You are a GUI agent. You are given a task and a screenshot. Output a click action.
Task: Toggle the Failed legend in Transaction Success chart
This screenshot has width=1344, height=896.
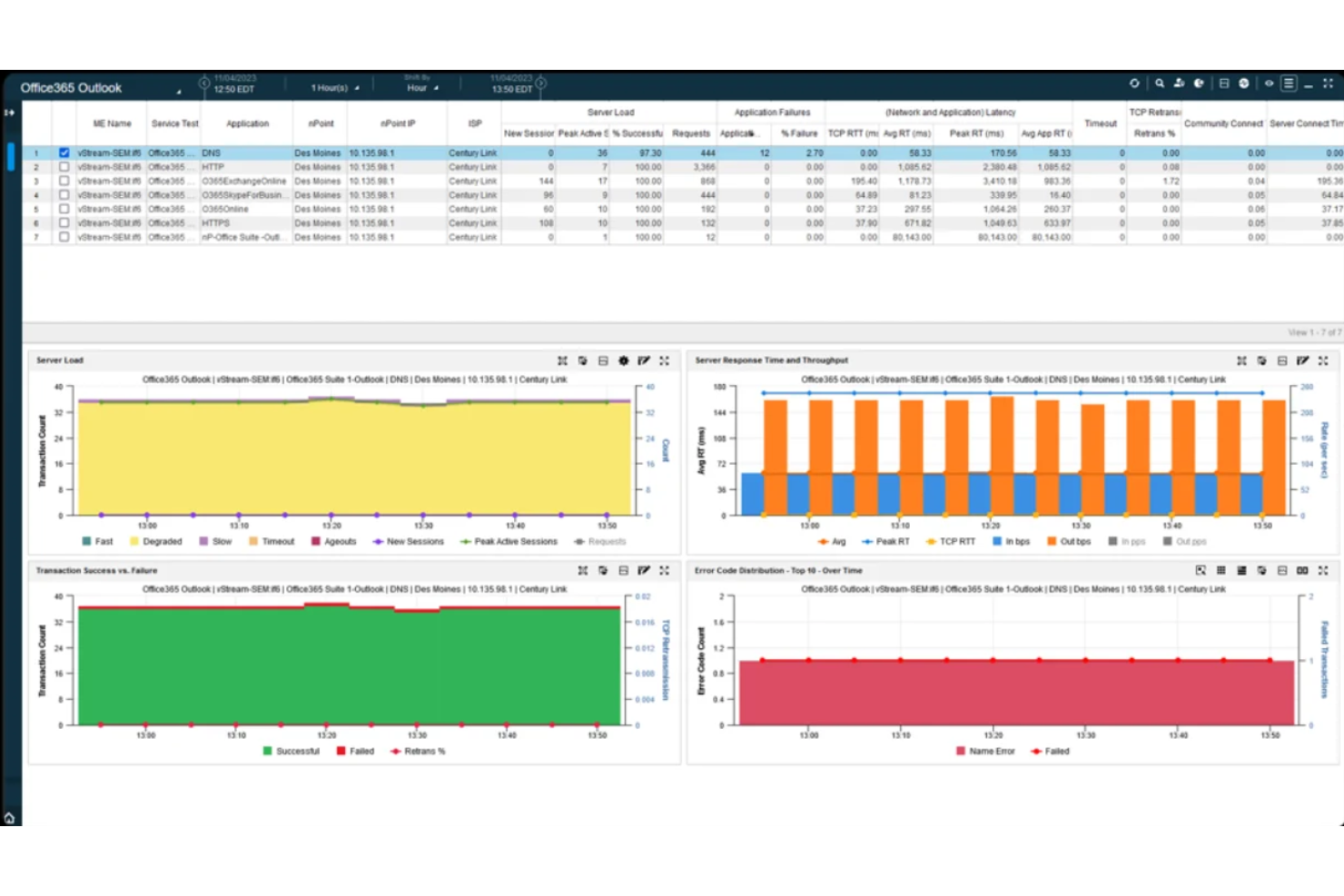356,751
